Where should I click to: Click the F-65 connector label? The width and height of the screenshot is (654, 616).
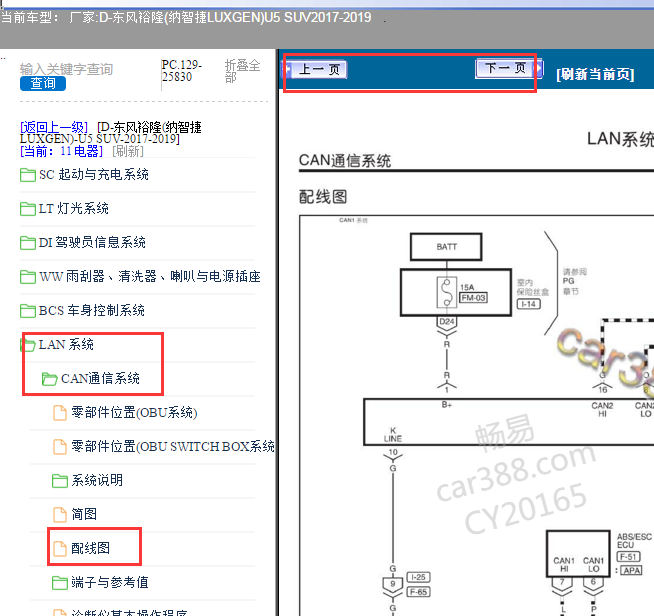(418, 592)
